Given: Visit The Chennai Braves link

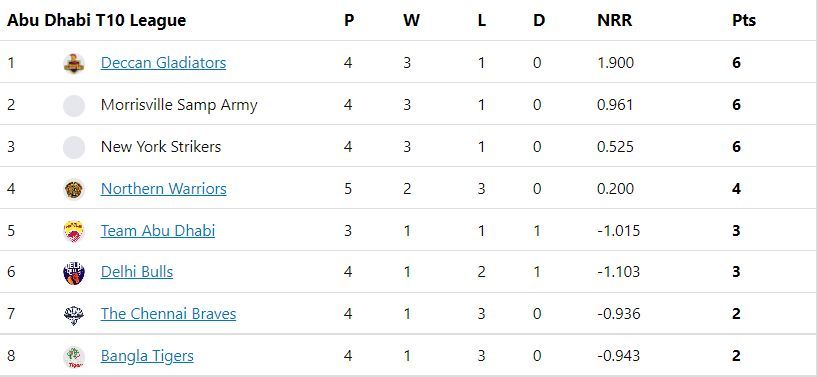Looking at the screenshot, I should click(168, 313).
